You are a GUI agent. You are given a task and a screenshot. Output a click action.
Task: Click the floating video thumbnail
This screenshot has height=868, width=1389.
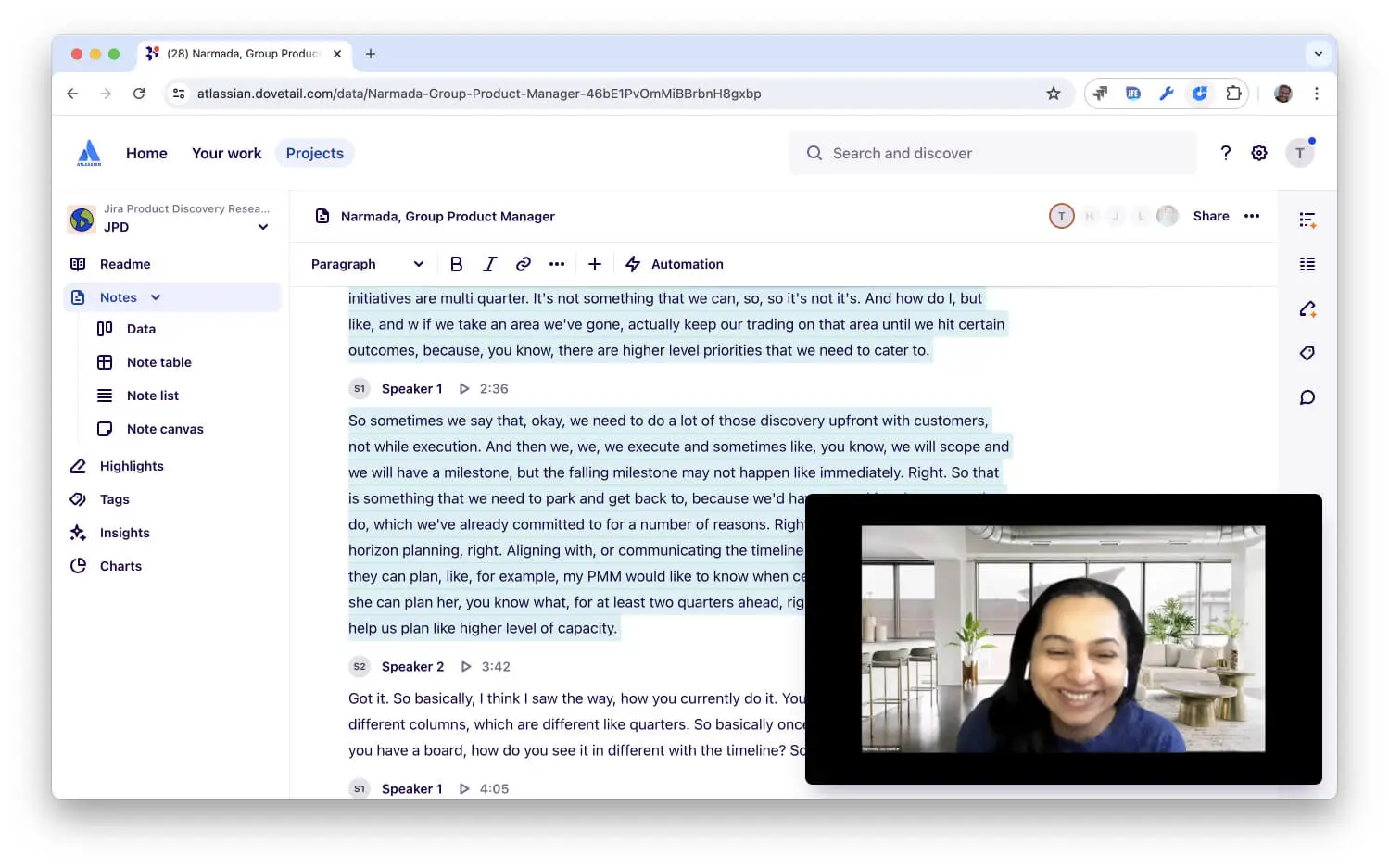pos(1063,639)
